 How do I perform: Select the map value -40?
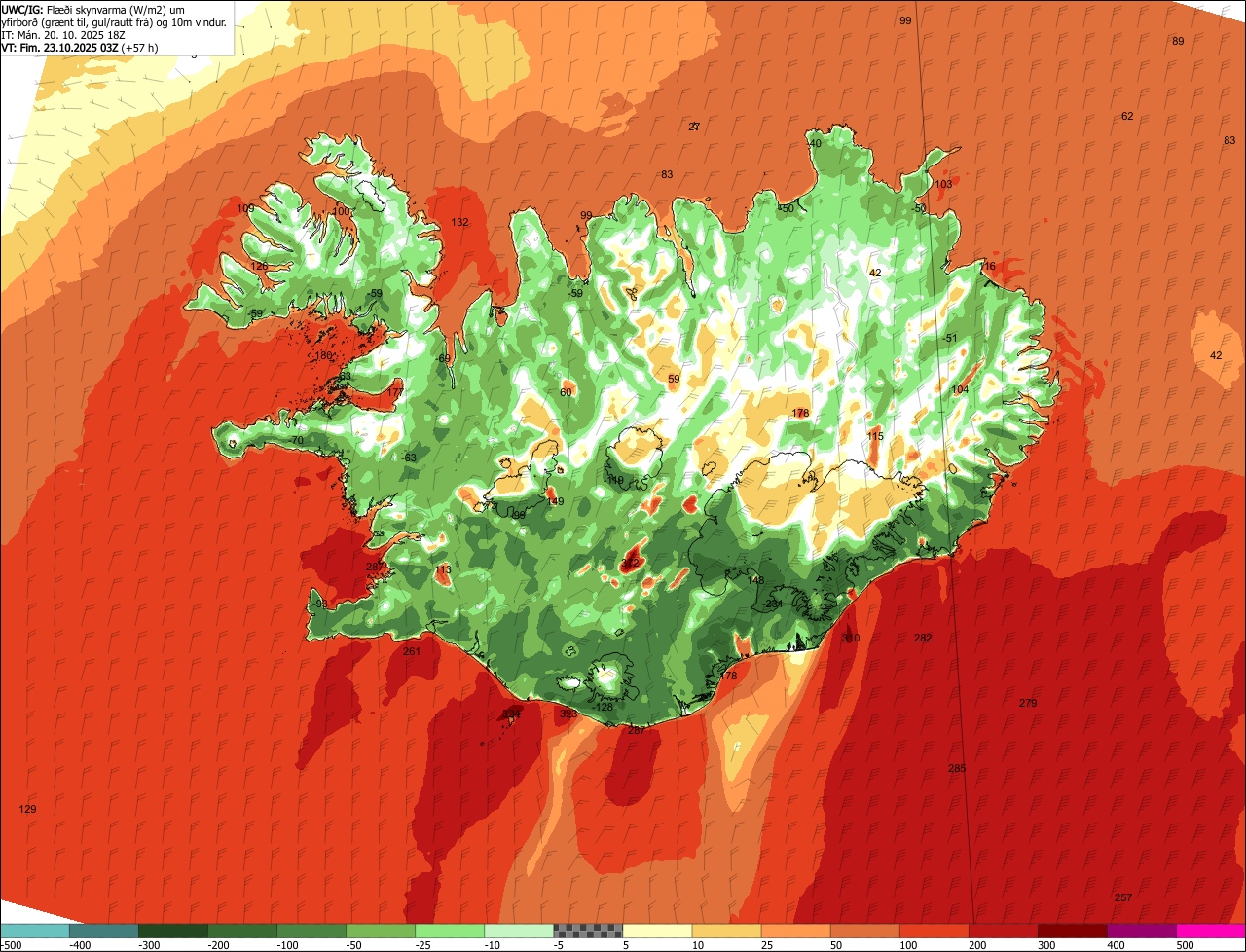point(814,143)
